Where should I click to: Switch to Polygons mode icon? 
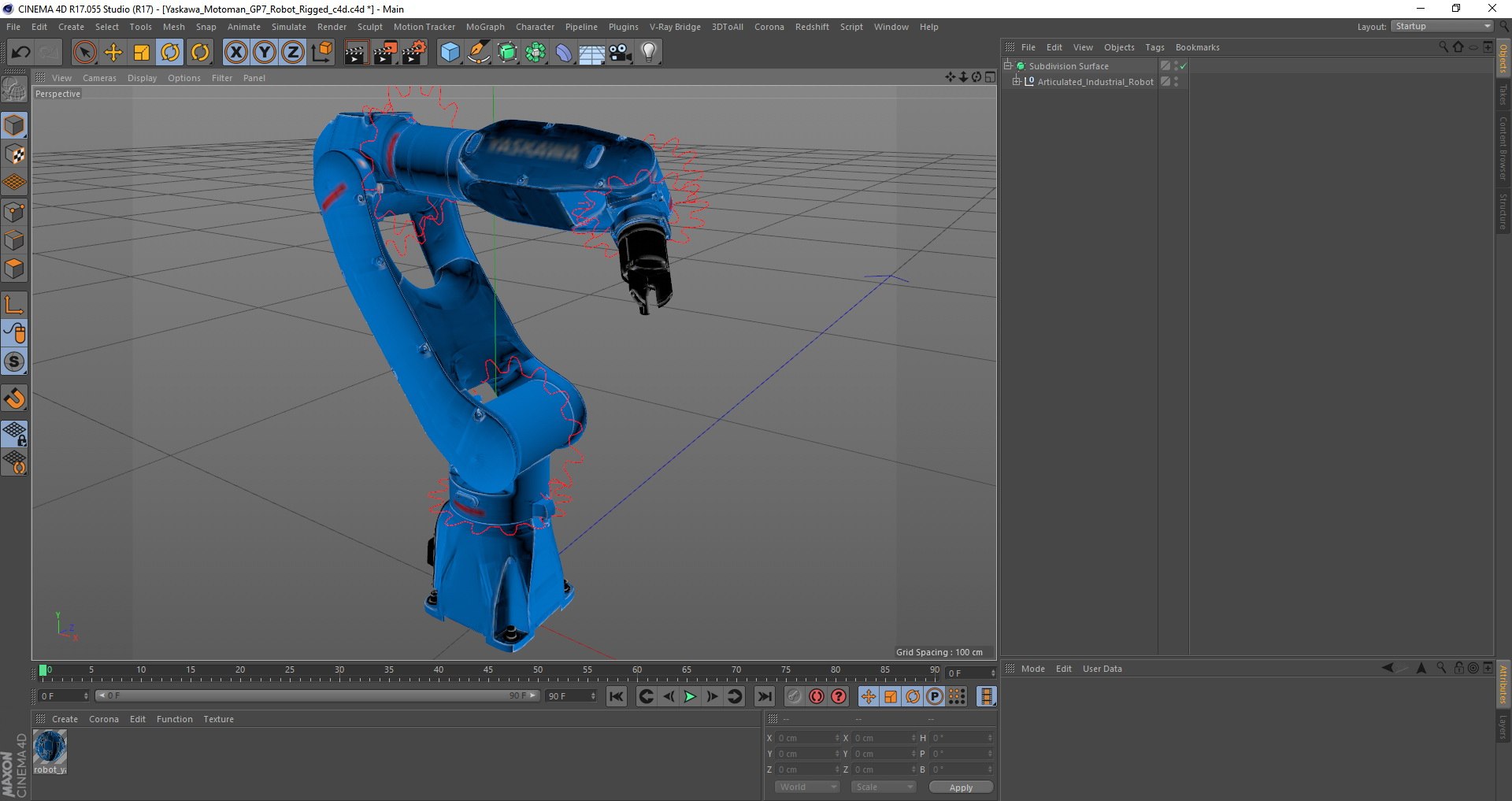click(15, 269)
